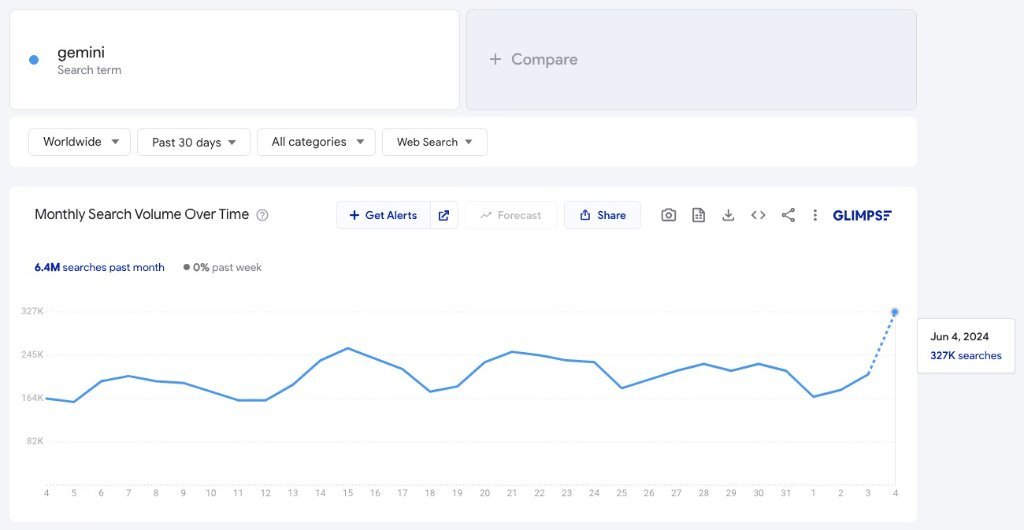Click the help icon beside chart title

point(263,215)
